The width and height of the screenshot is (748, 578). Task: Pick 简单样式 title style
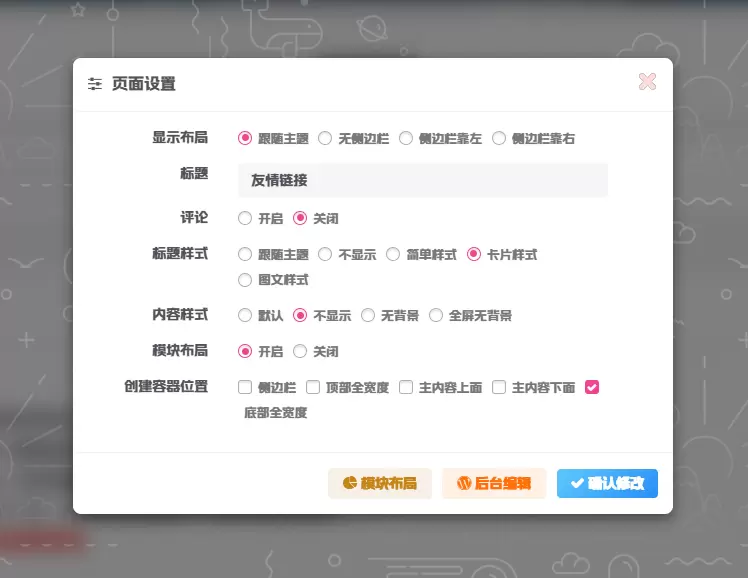point(393,254)
